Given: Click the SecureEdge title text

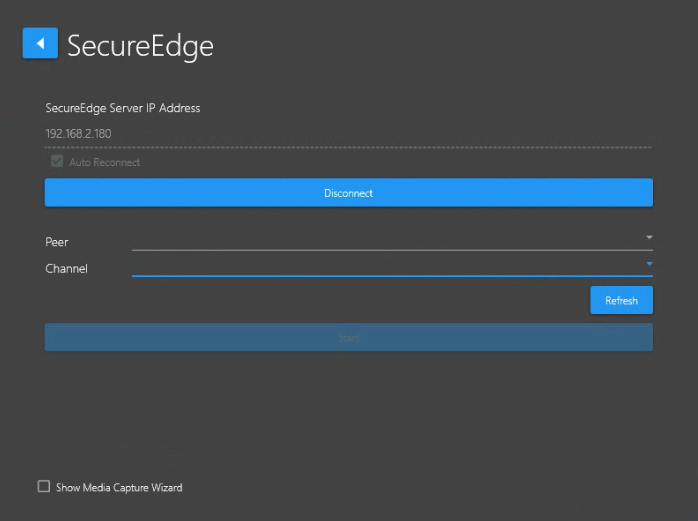Looking at the screenshot, I should tap(140, 46).
